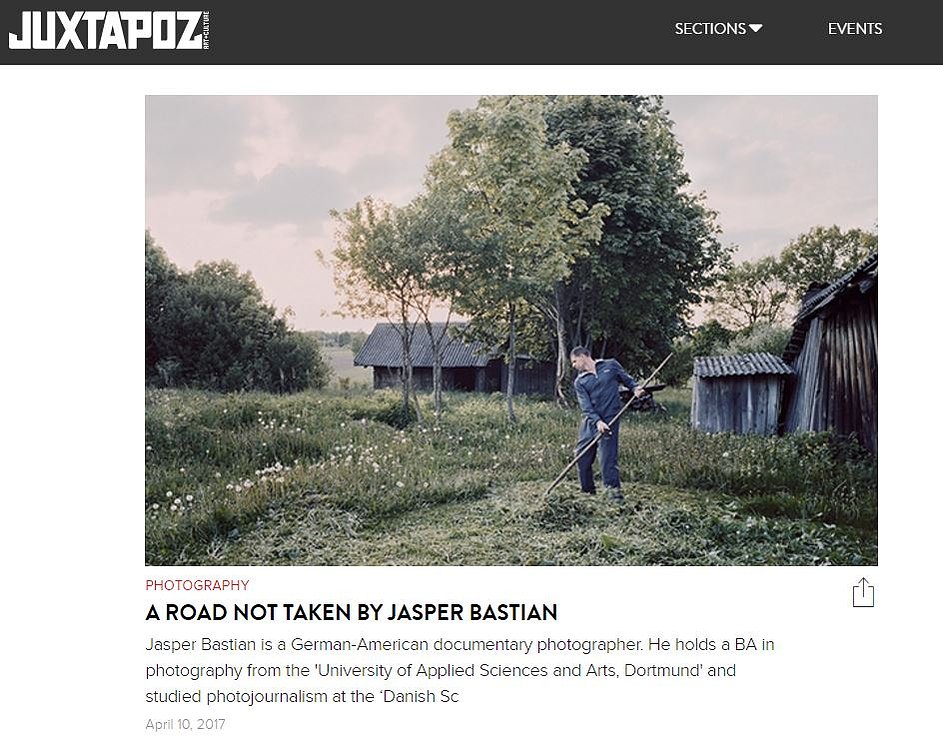Expand the SECTIONS dropdown arrow
Screen dimensions: 943x756
756,28
